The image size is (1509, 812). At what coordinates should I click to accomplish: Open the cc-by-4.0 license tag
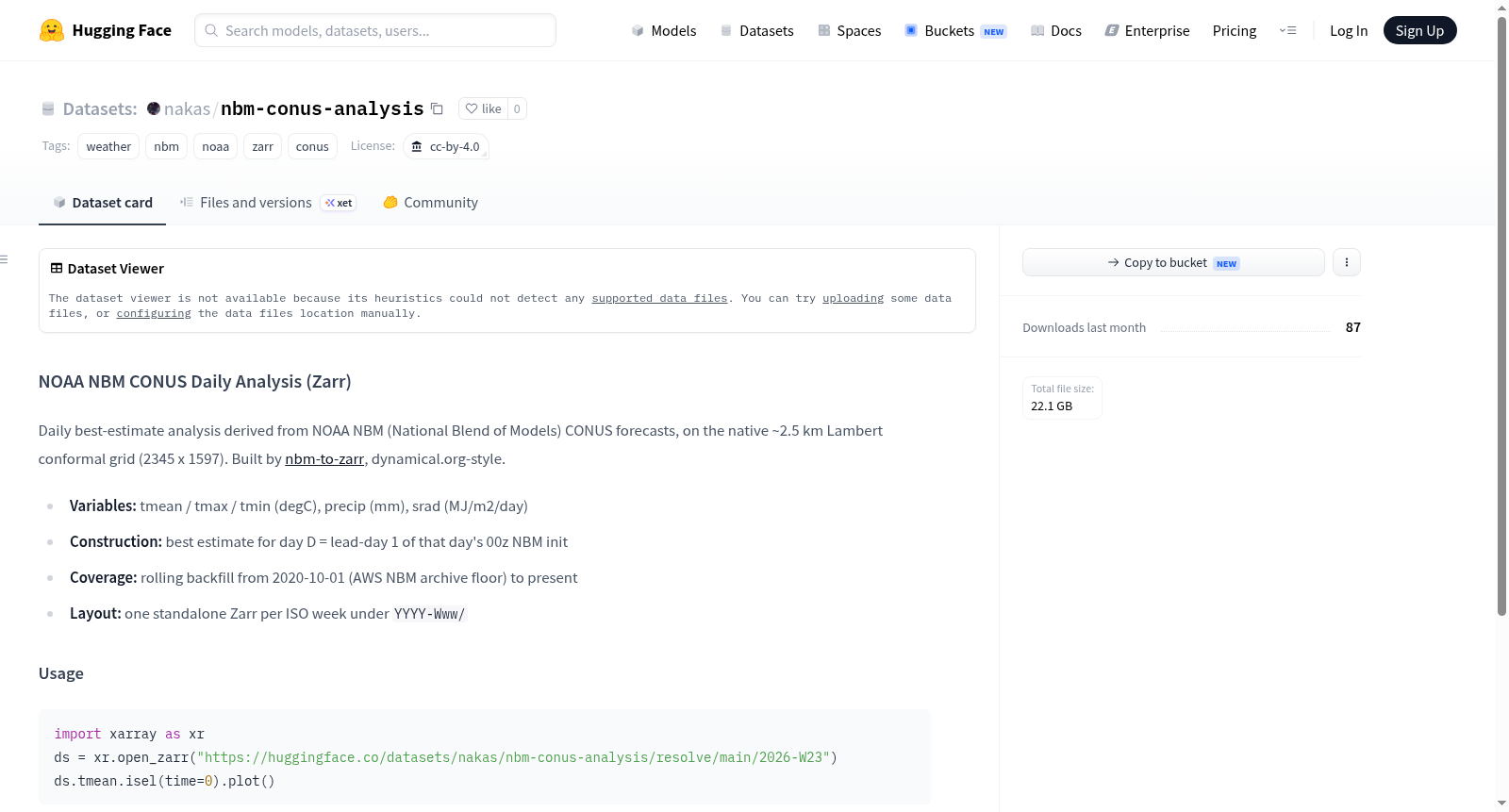tap(445, 146)
